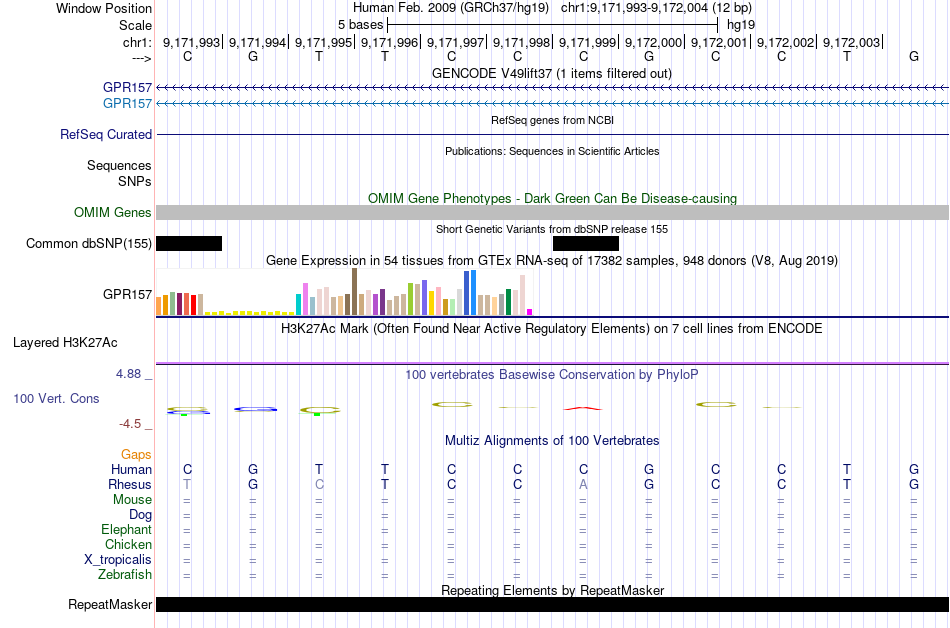Click the dark blue GPR157 GENCODE track label

[127, 87]
